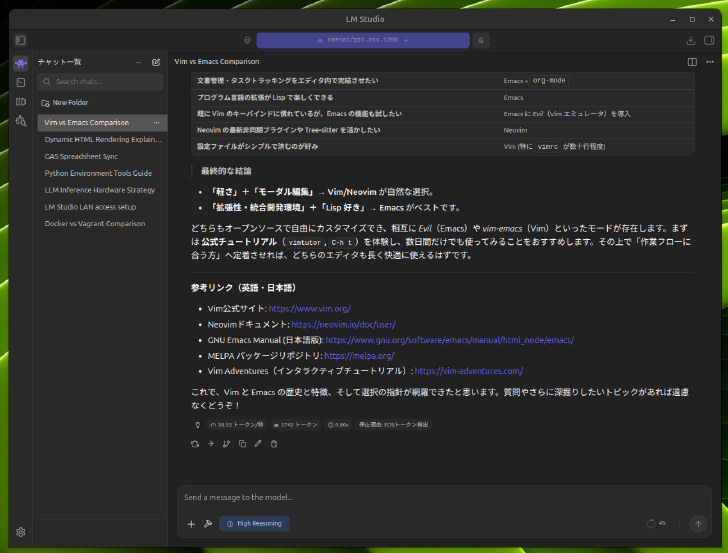Open the Chats section in left rail
This screenshot has height=553, width=728.
20,63
